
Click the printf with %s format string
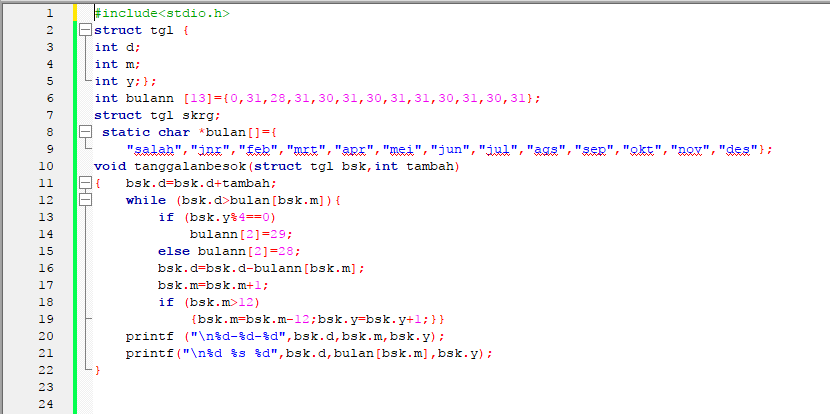click(x=309, y=353)
